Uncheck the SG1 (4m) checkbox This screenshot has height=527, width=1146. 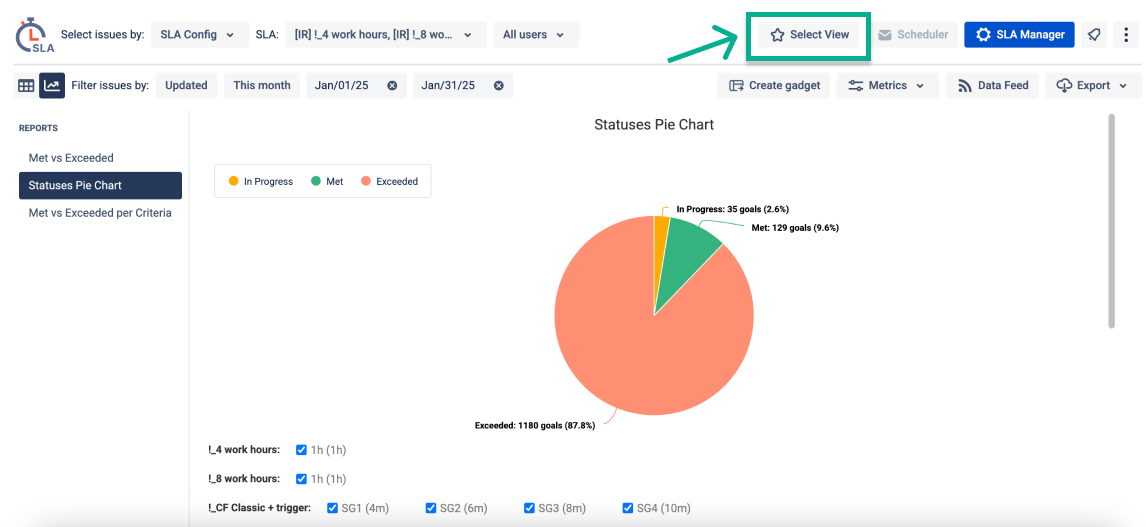(333, 508)
